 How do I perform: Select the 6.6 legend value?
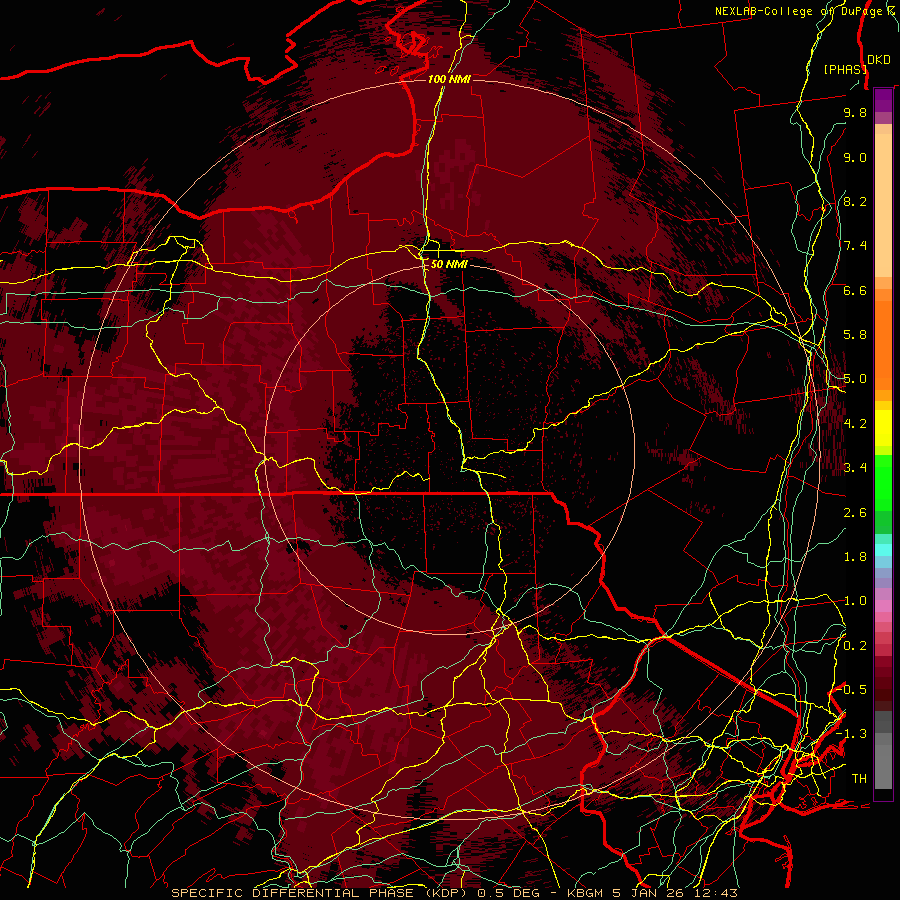click(855, 290)
